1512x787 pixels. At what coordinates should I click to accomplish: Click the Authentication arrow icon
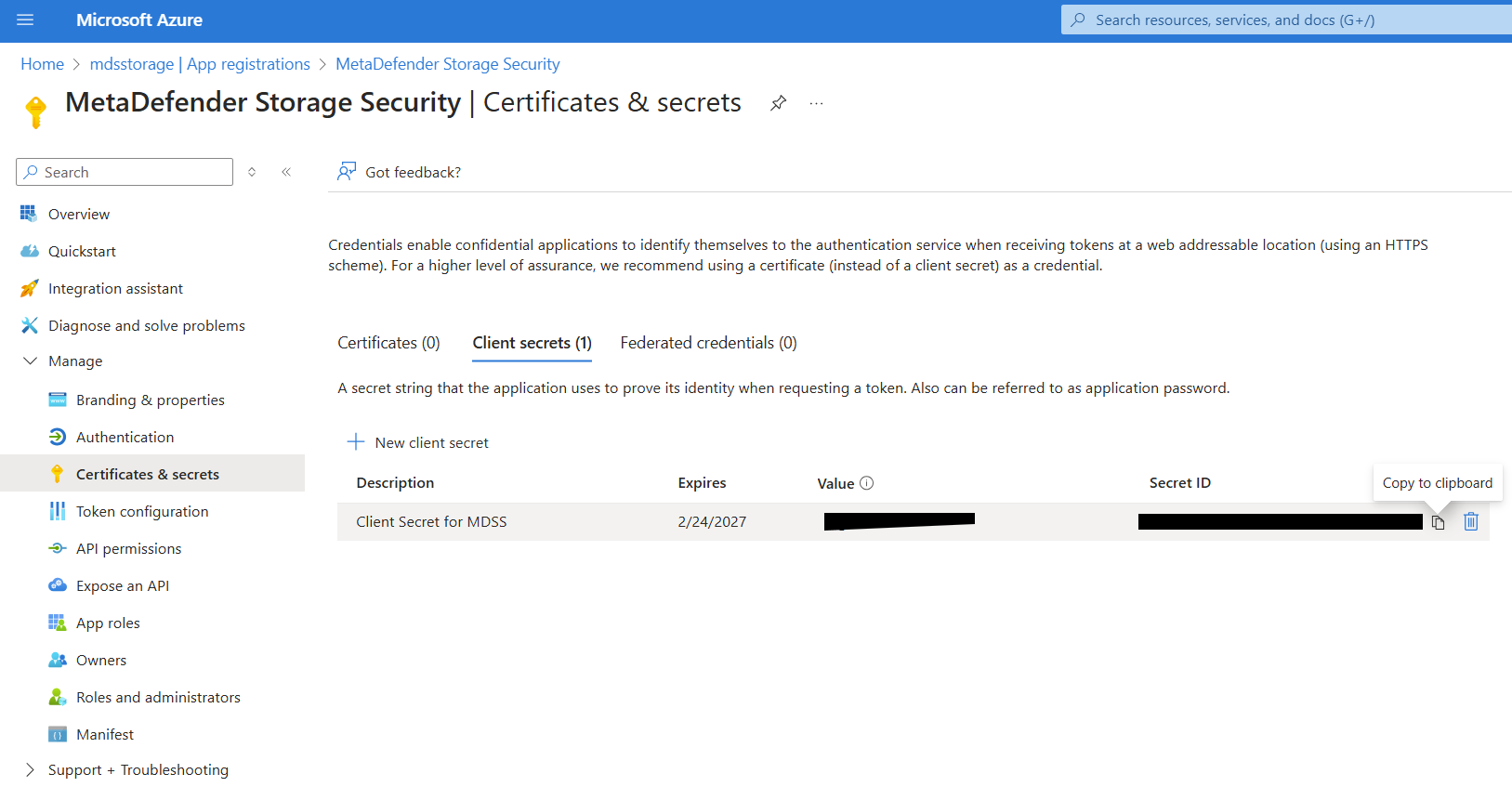[x=58, y=437]
